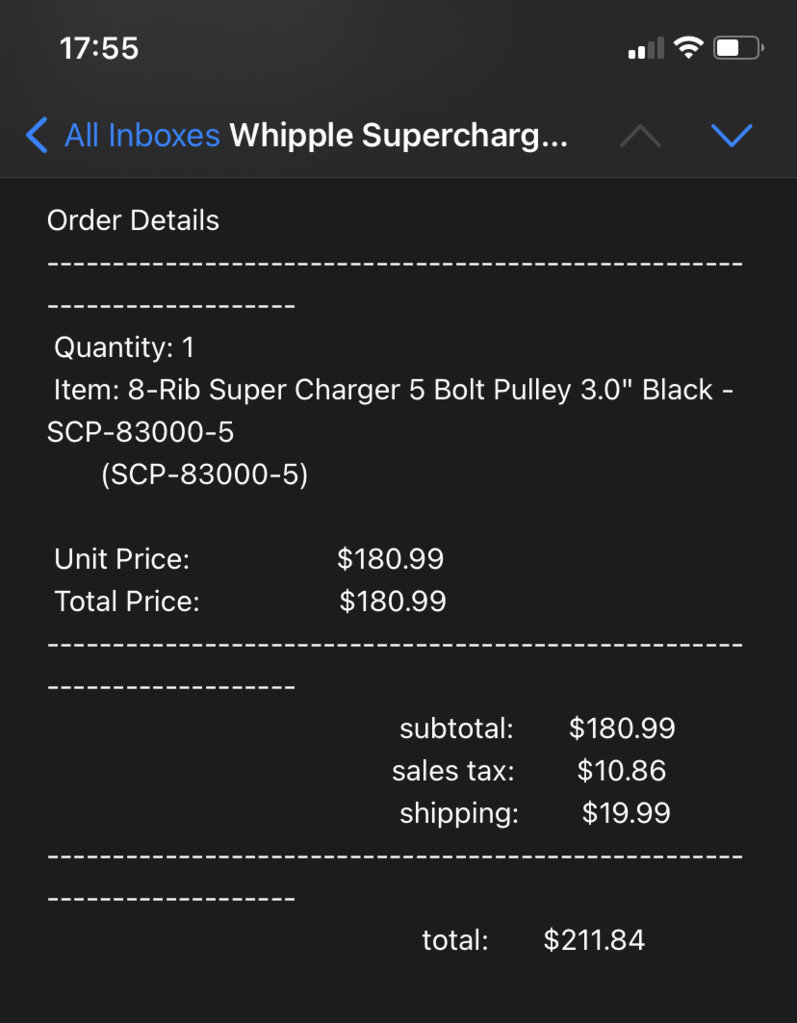Tap the battery indicator icon
The width and height of the screenshot is (797, 1023).
point(738,48)
